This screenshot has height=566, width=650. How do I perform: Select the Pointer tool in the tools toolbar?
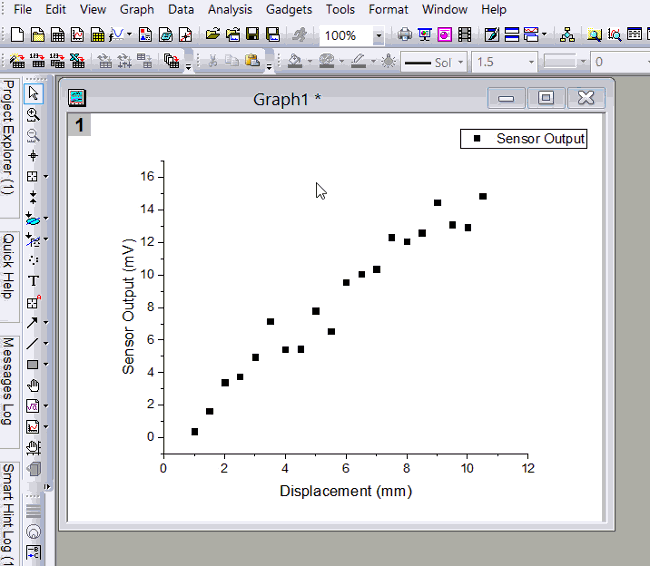pos(33,93)
